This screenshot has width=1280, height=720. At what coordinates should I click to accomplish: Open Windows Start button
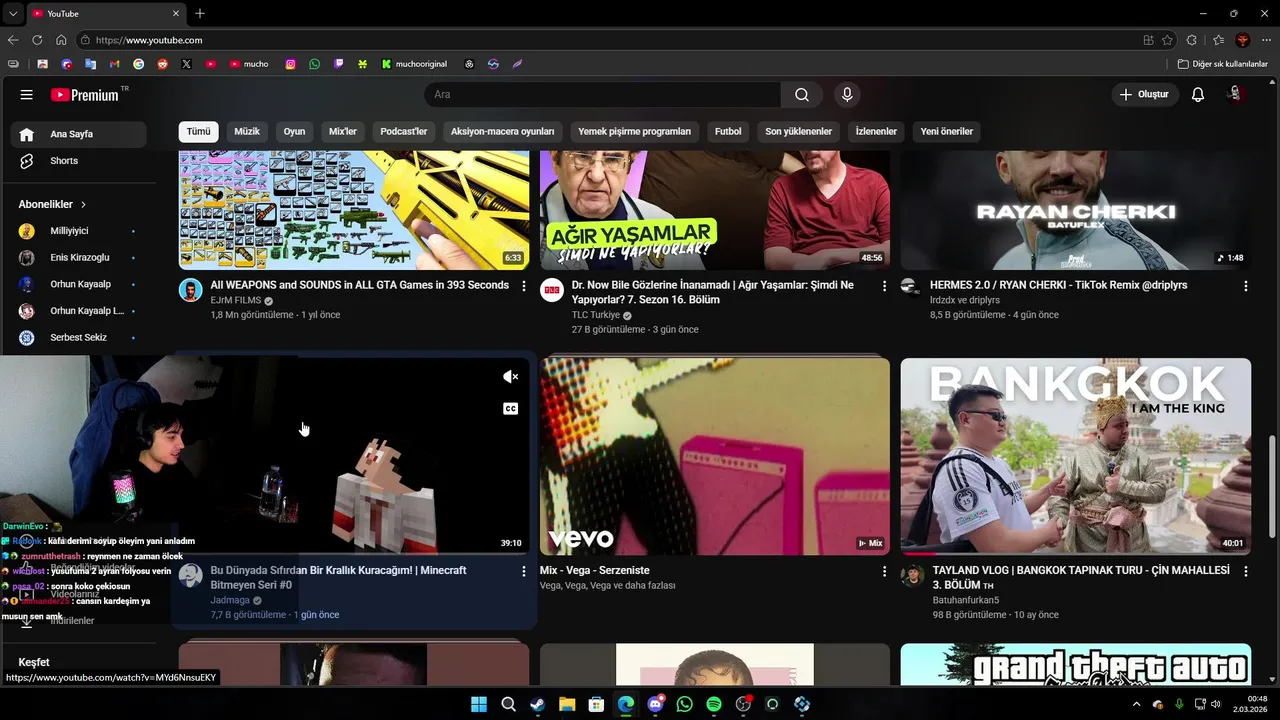tap(479, 704)
